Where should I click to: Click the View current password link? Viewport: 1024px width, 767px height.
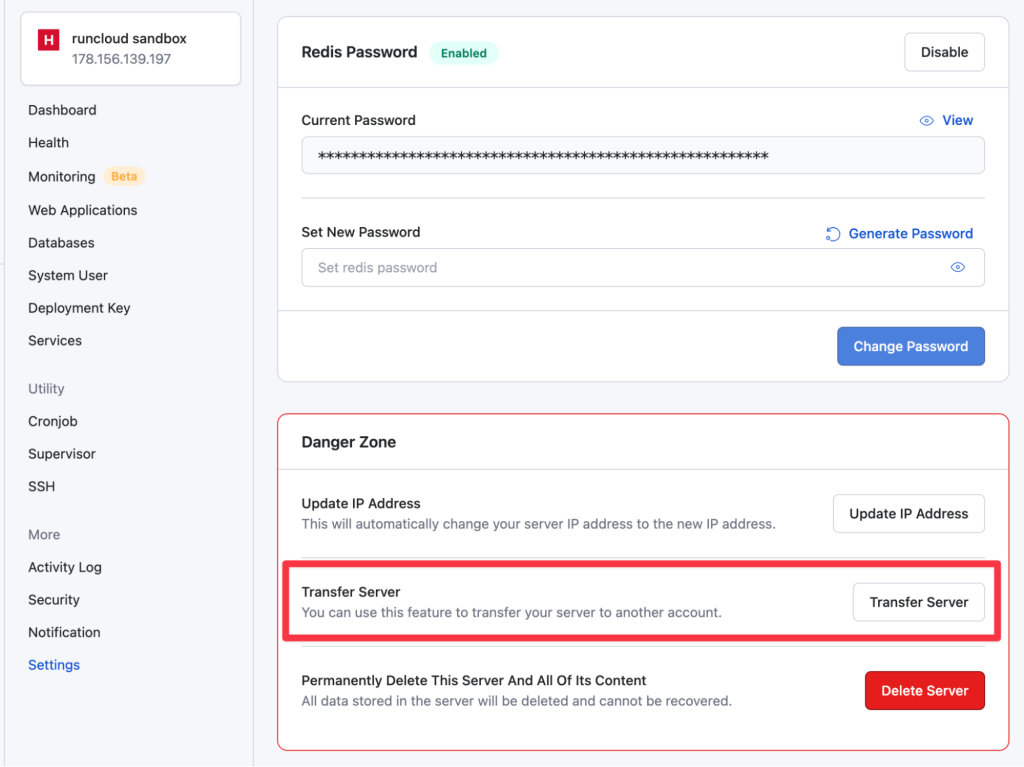pos(957,120)
